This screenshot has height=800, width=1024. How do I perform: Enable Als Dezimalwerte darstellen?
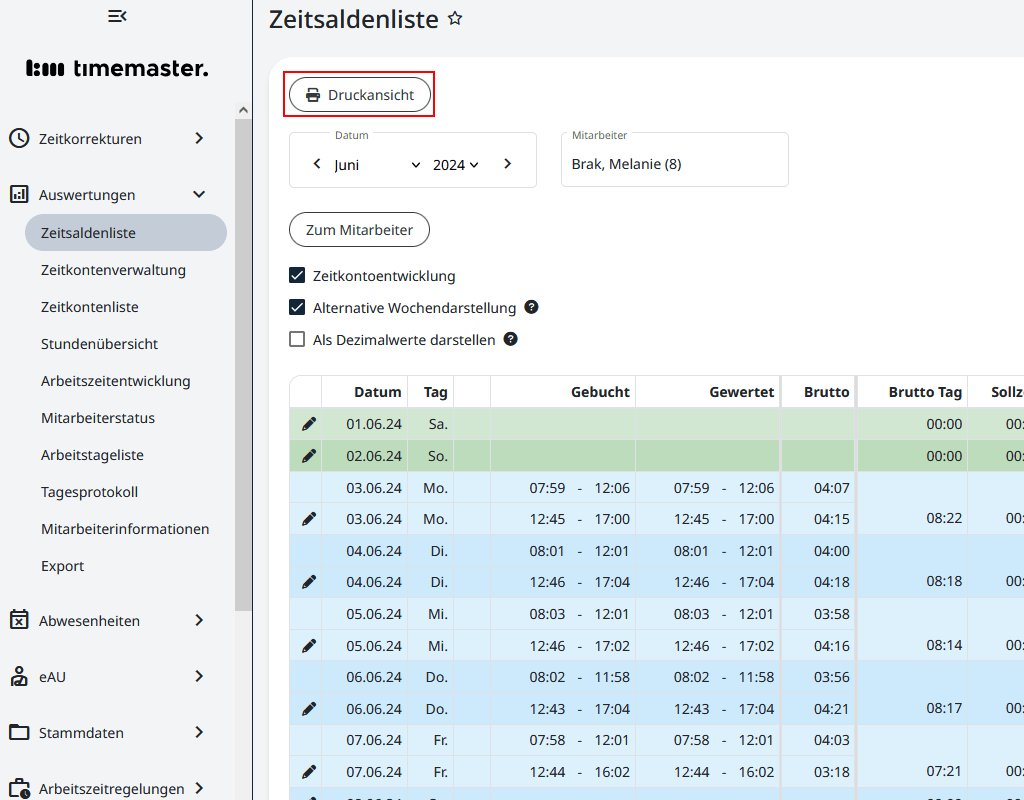click(297, 339)
